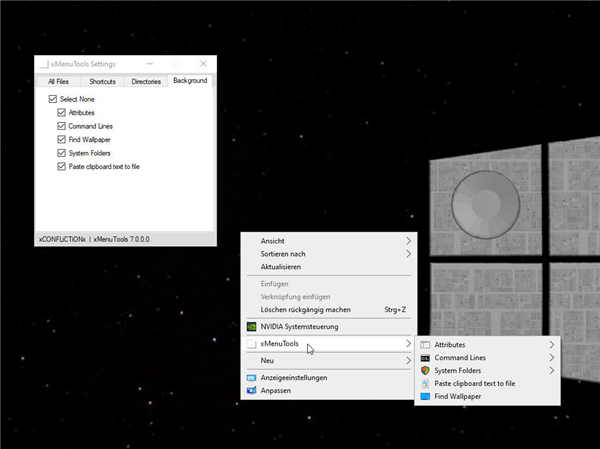Expand the Sortieren nach submenu arrow
Image resolution: width=600 pixels, height=449 pixels.
(408, 254)
